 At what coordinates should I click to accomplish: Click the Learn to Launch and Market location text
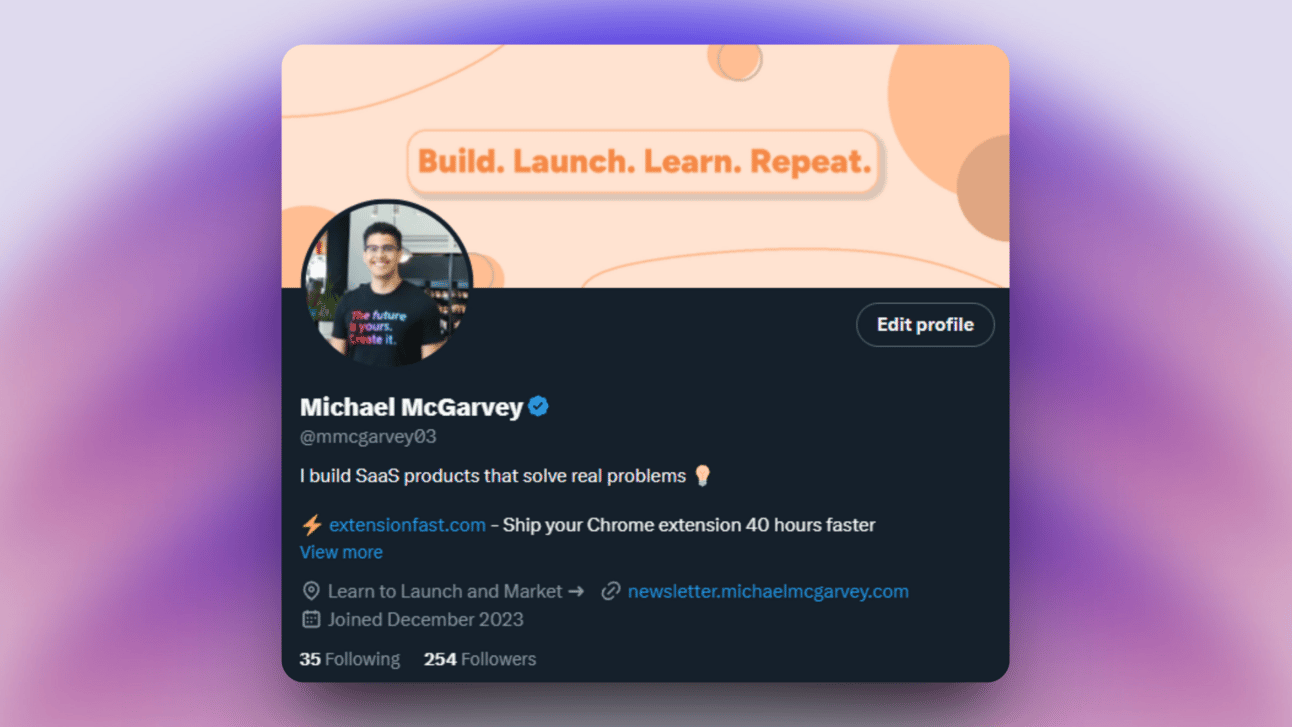point(445,591)
